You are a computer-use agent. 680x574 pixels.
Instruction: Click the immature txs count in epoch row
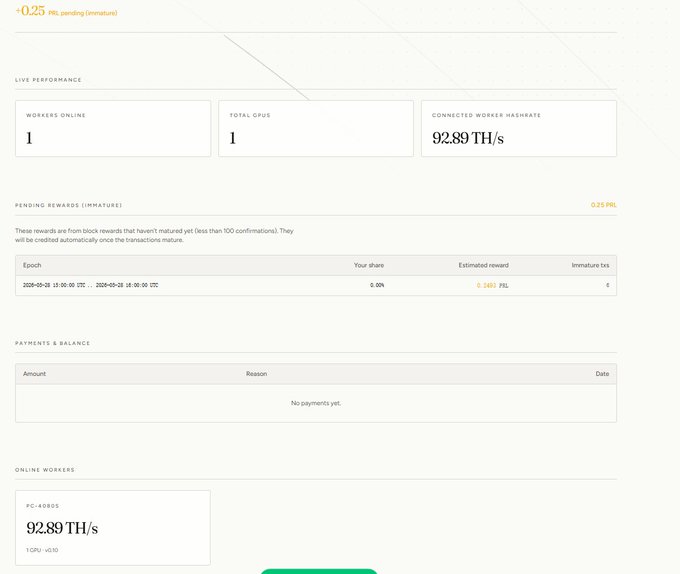coord(607,285)
